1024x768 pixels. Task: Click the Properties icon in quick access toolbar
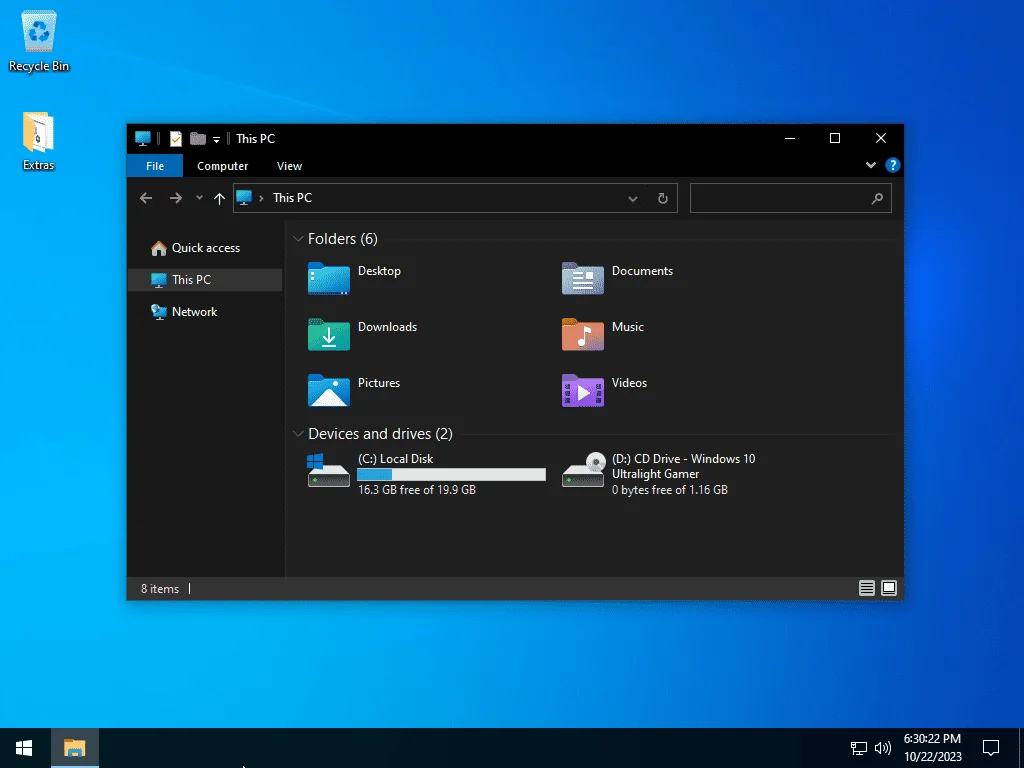point(176,138)
